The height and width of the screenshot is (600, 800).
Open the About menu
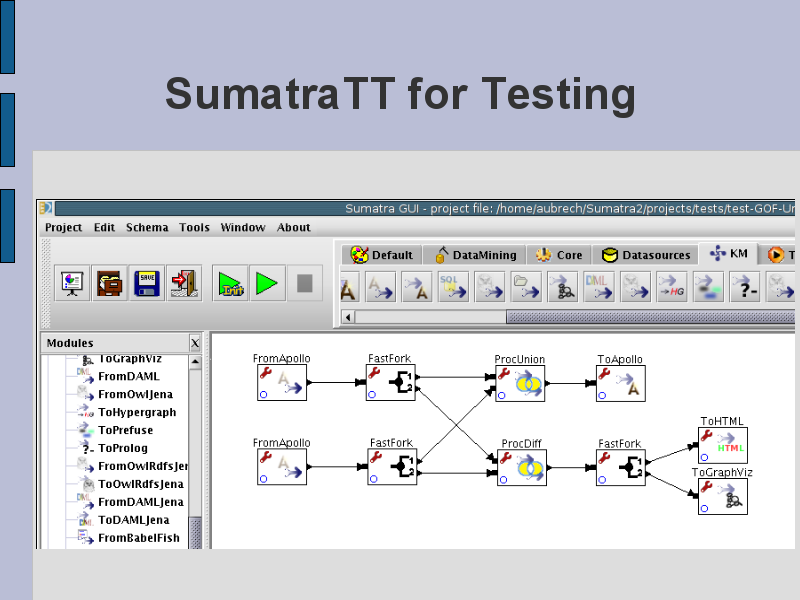(x=293, y=228)
